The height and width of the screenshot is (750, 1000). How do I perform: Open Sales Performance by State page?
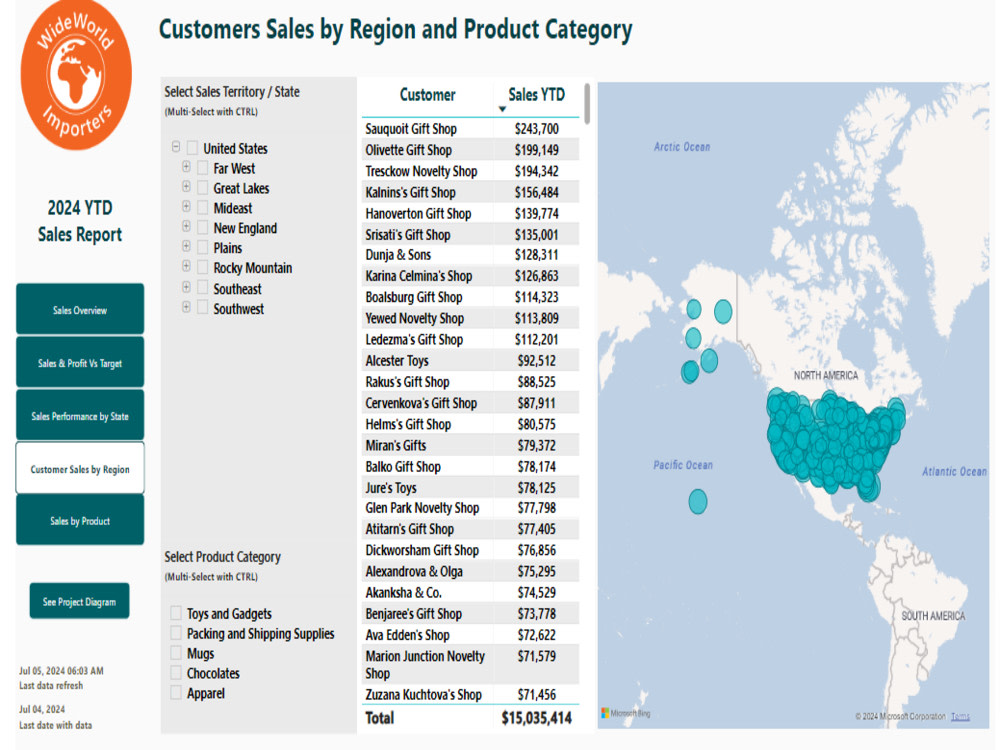(80, 415)
